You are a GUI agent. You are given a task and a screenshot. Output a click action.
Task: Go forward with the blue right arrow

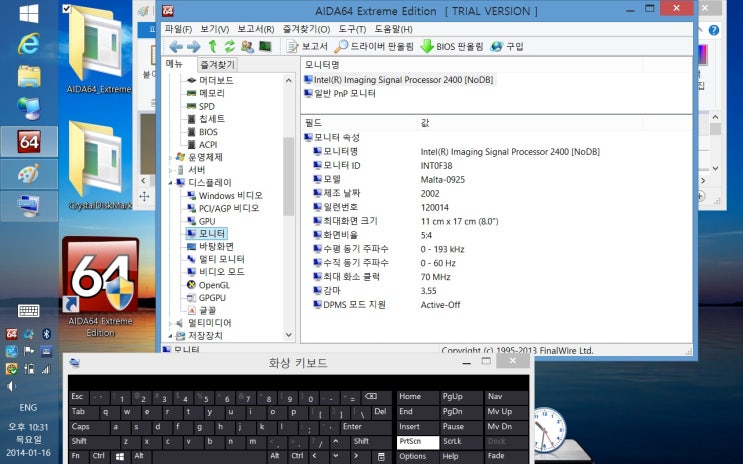coord(194,46)
